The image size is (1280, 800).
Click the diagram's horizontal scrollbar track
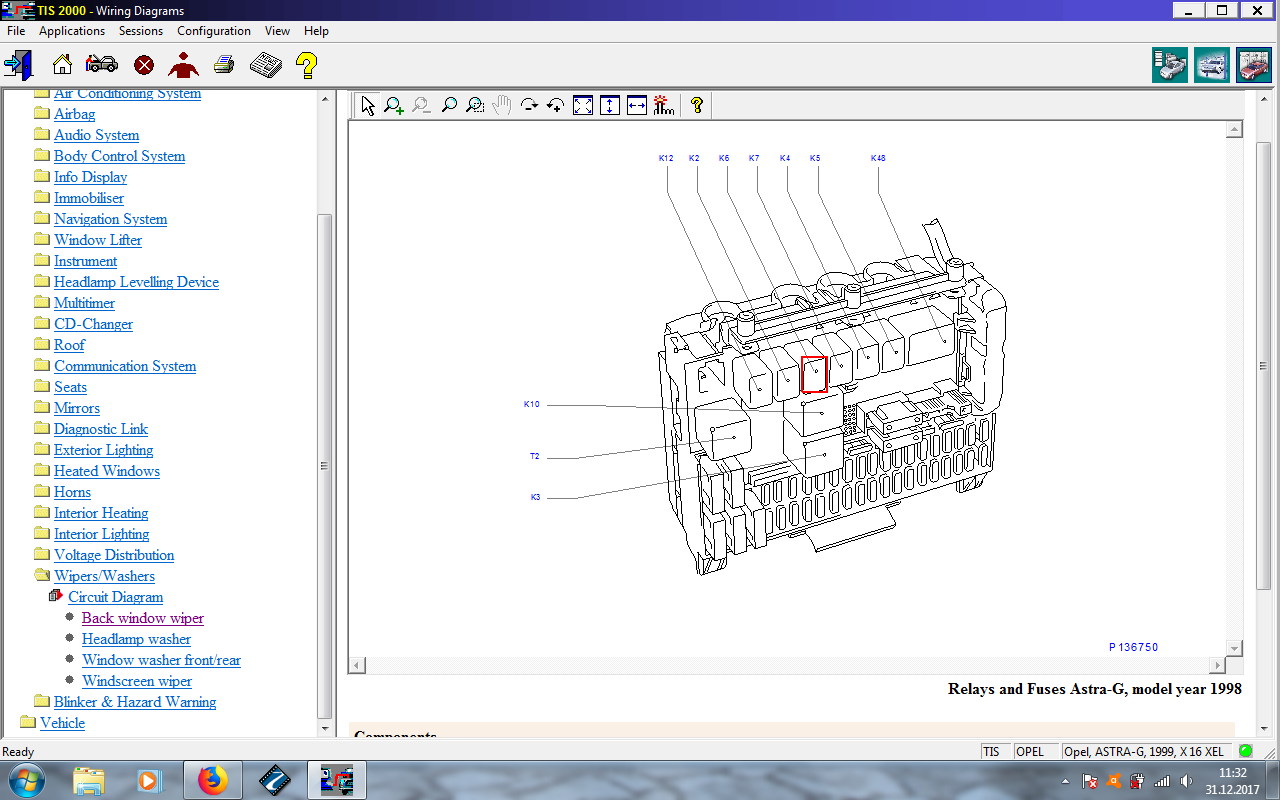[785, 665]
